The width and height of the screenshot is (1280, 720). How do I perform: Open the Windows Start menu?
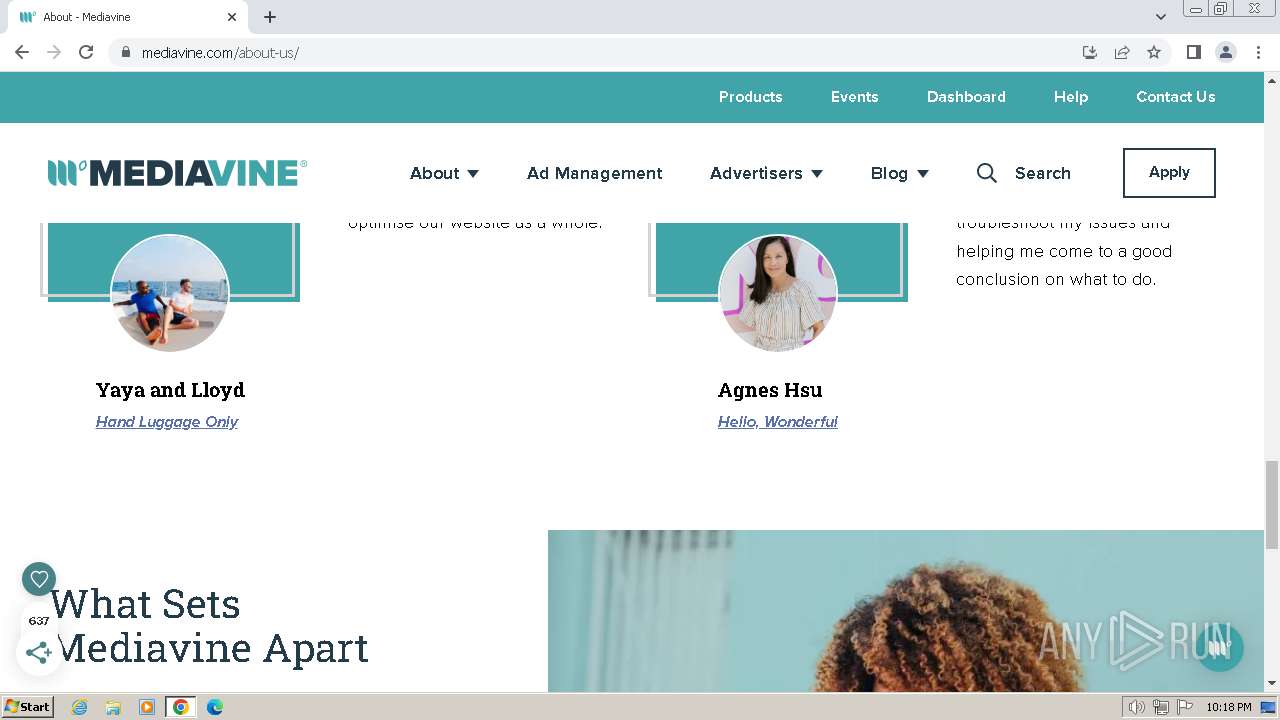pos(27,707)
